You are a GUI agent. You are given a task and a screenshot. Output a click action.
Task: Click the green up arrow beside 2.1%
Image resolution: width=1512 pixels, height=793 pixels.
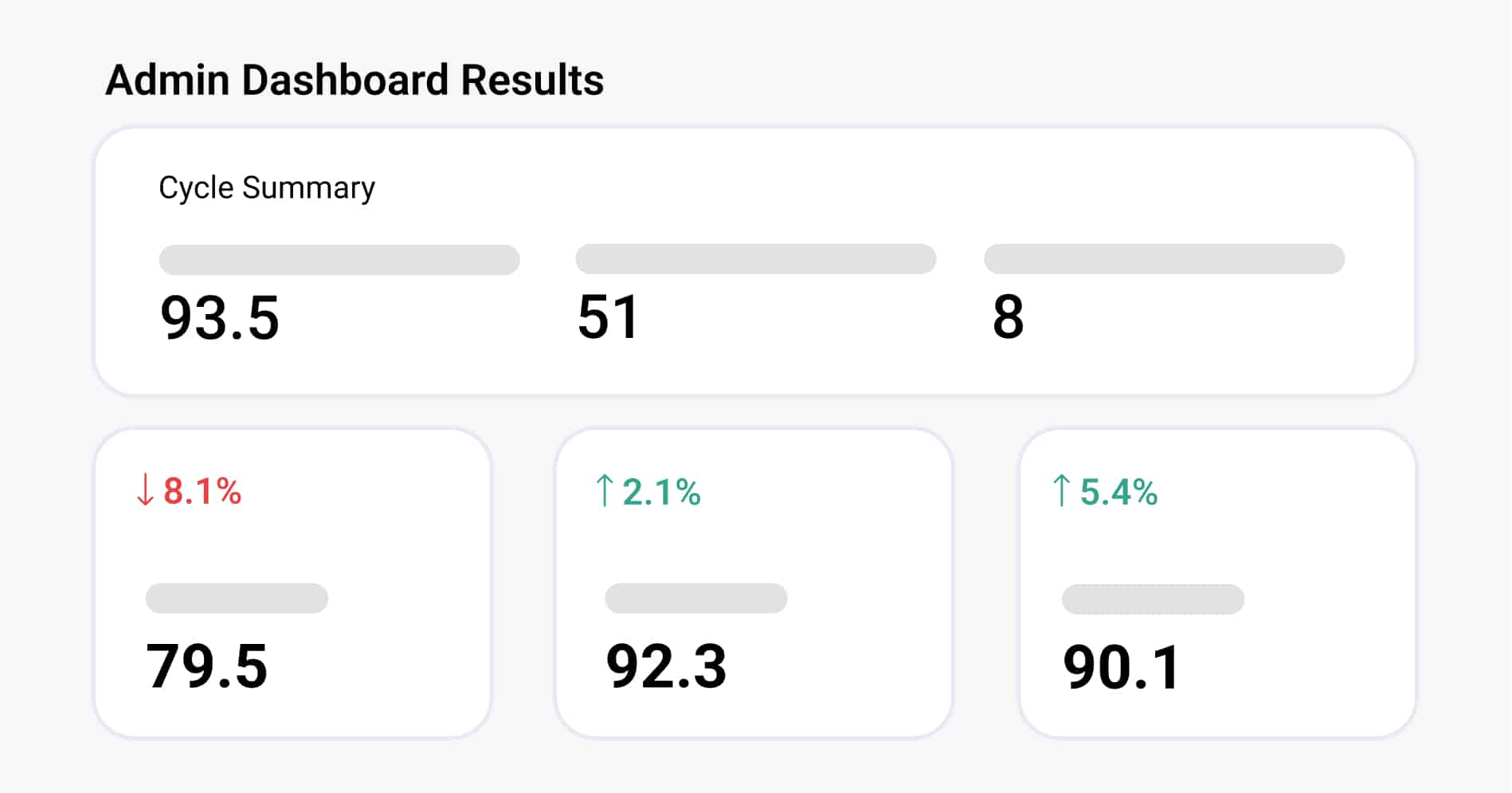(x=604, y=491)
